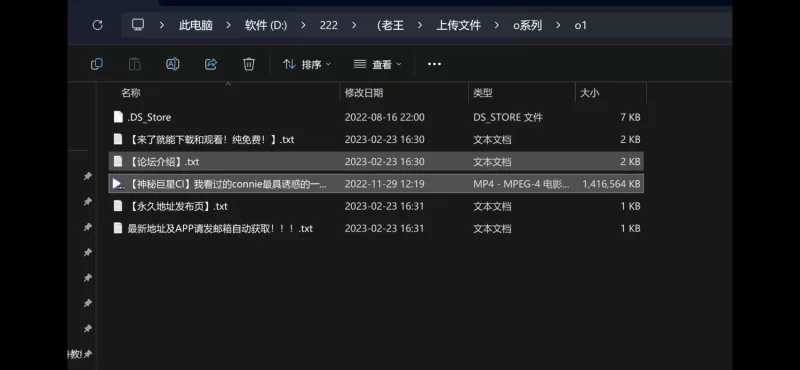Click date 2022-11-29 12:19
This screenshot has height=370, width=800.
coord(384,184)
